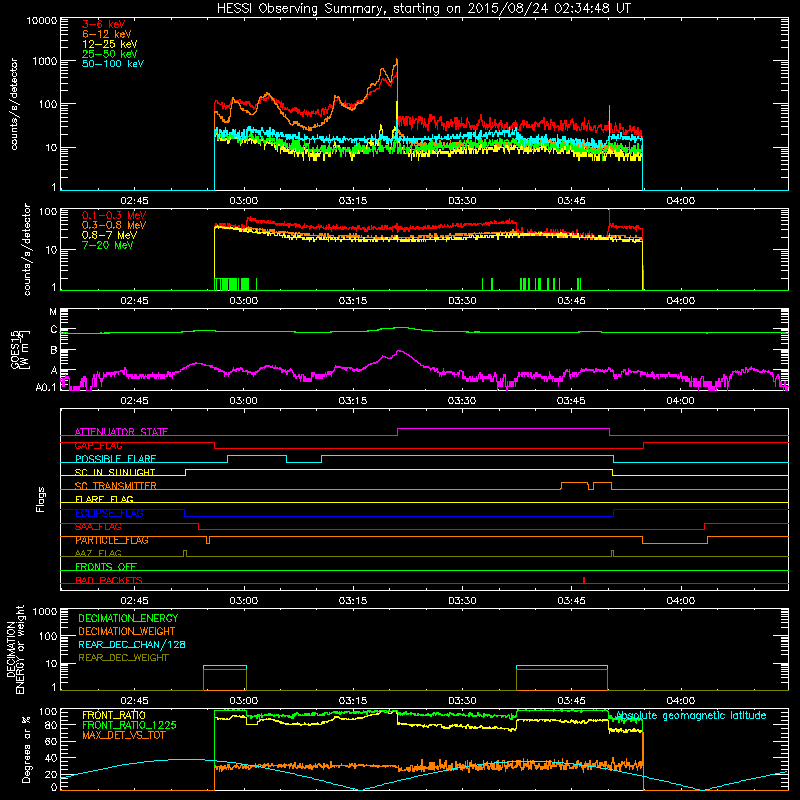Select the FRONTS_OFF flag label
This screenshot has width=800, height=800.
point(106,567)
